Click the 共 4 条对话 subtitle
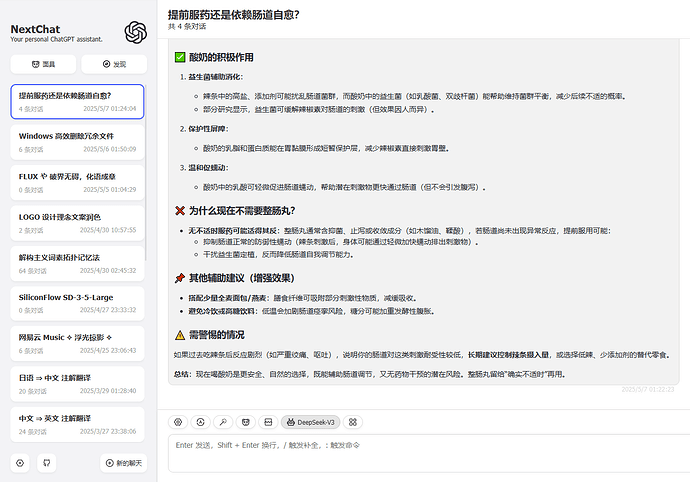This screenshot has height=482, width=690. pyautogui.click(x=187, y=26)
